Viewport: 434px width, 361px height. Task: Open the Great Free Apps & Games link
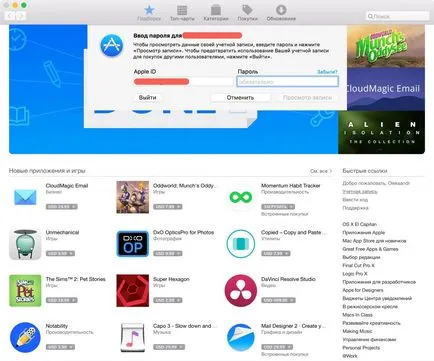pyautogui.click(x=370, y=249)
